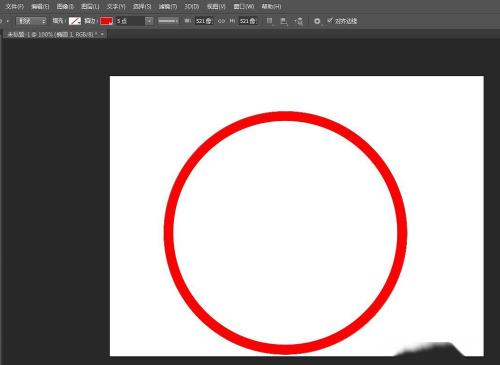Viewport: 500px width, 365px height.
Task: Expand the stroke width dropdown arrow
Action: (x=149, y=21)
